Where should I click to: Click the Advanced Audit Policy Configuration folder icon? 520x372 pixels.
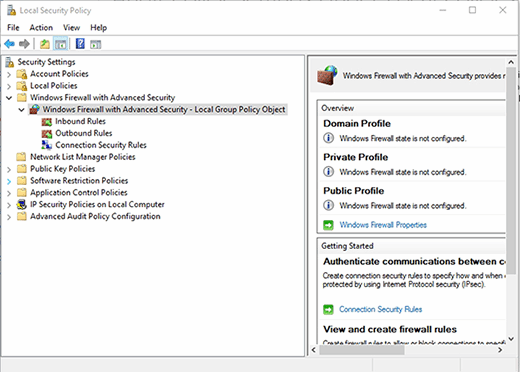point(22,216)
